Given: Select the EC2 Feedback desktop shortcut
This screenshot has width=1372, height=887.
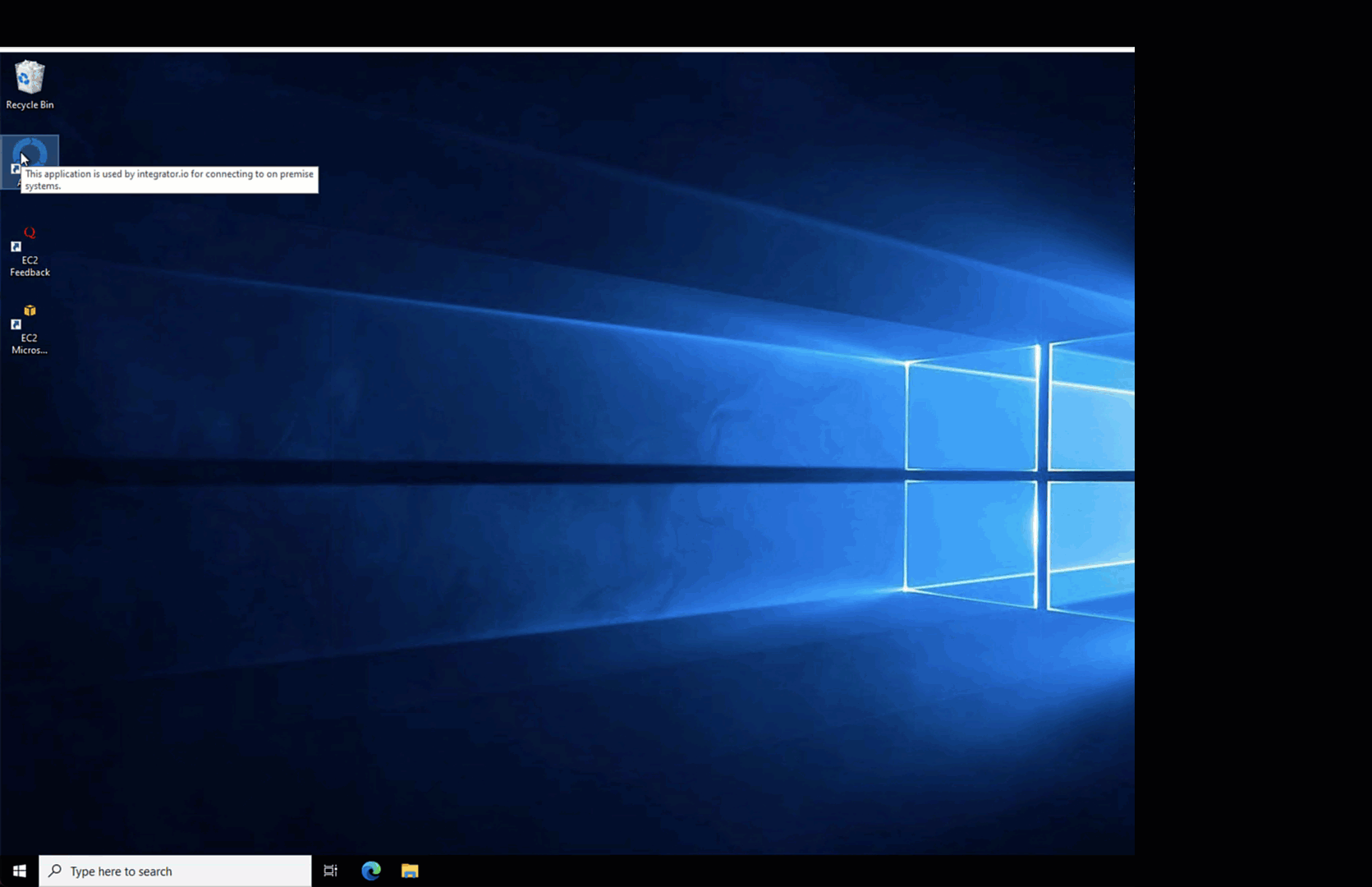Looking at the screenshot, I should 30,252.
